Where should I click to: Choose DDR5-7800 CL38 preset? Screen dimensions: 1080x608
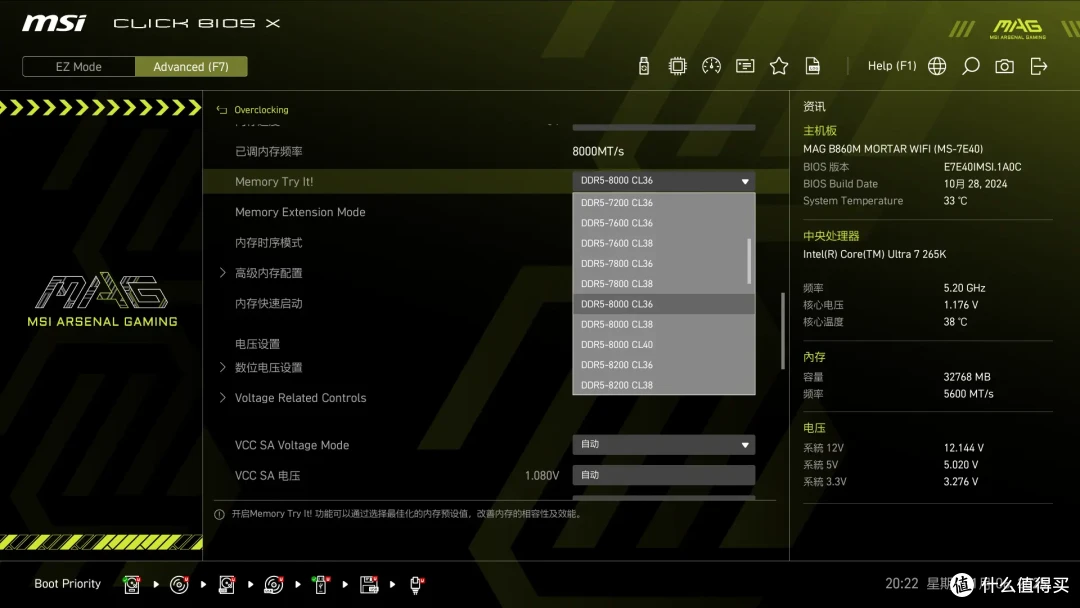[x=663, y=284]
